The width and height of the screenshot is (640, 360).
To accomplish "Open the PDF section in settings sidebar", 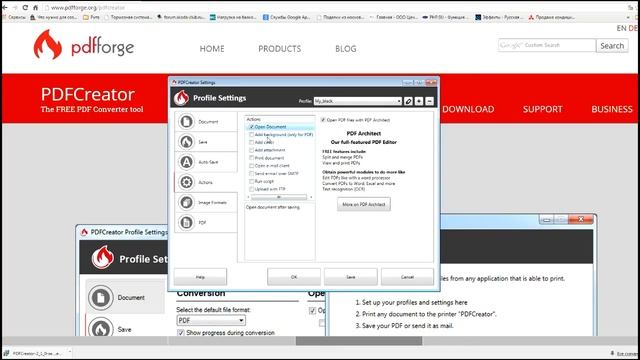I will (206, 222).
